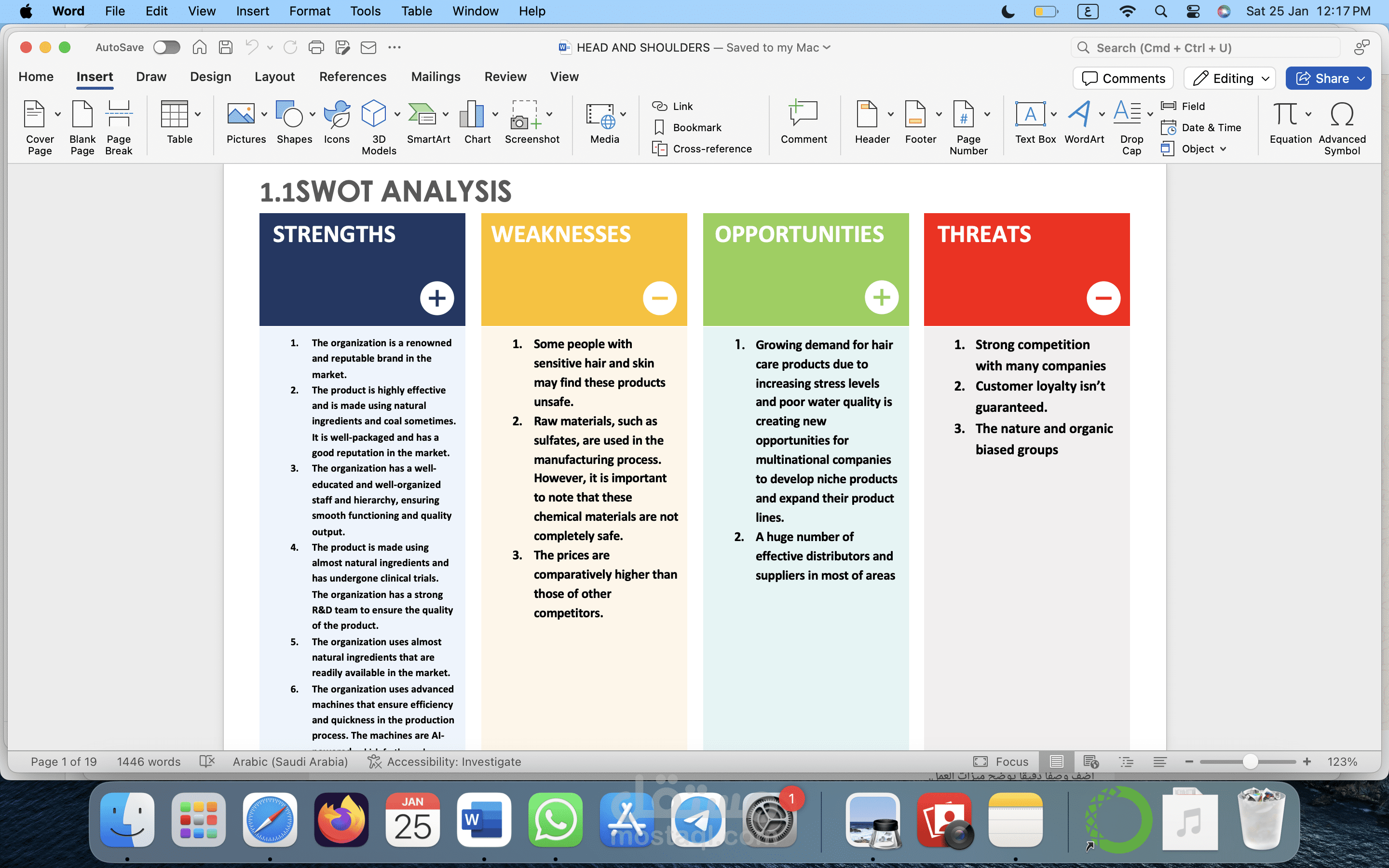Toggle Focus mode in status bar
Viewport: 1389px width, 868px height.
pos(1001,762)
